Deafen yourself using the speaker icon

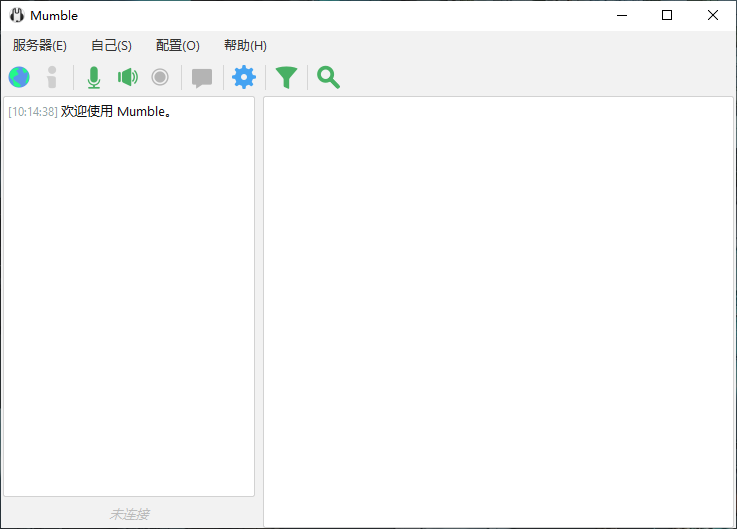pyautogui.click(x=128, y=77)
